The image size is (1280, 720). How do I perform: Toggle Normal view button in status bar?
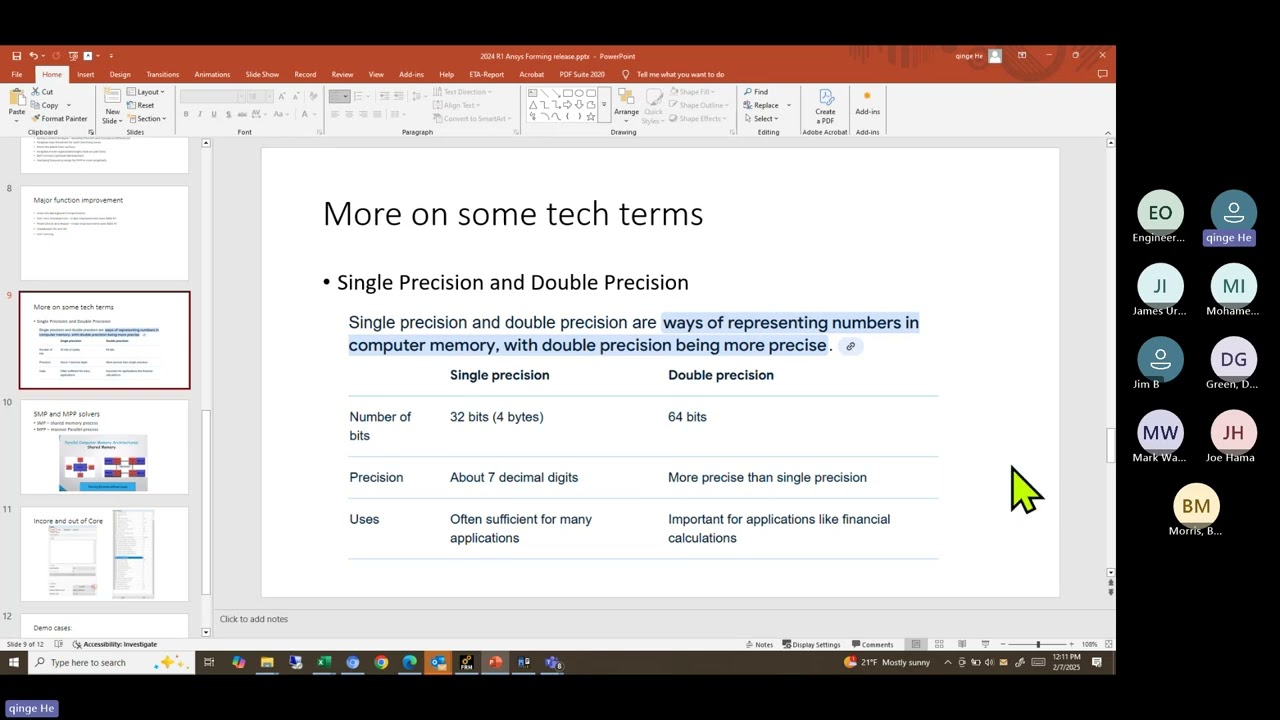[x=915, y=644]
